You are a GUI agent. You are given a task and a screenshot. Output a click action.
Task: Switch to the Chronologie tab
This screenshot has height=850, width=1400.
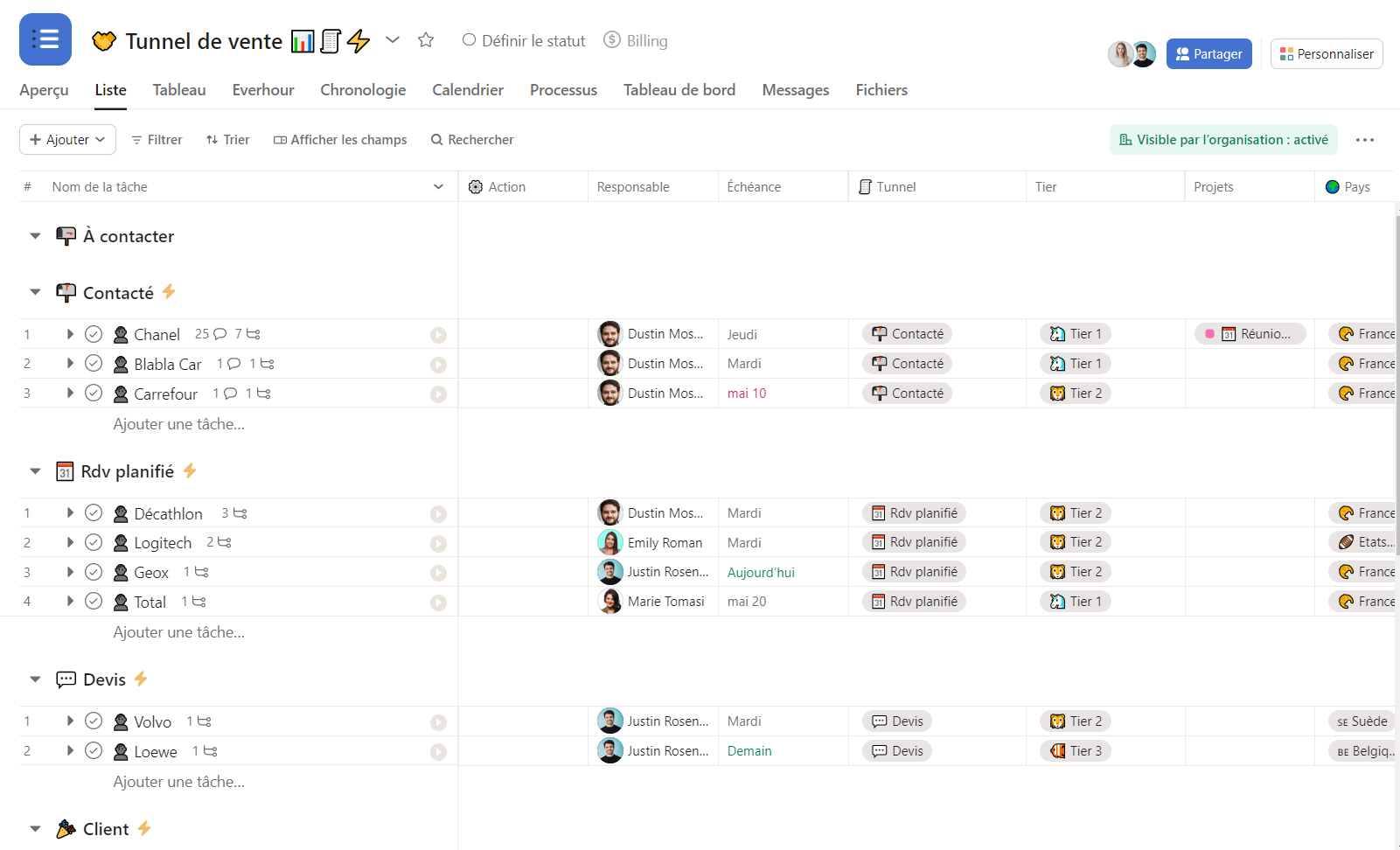tap(363, 90)
